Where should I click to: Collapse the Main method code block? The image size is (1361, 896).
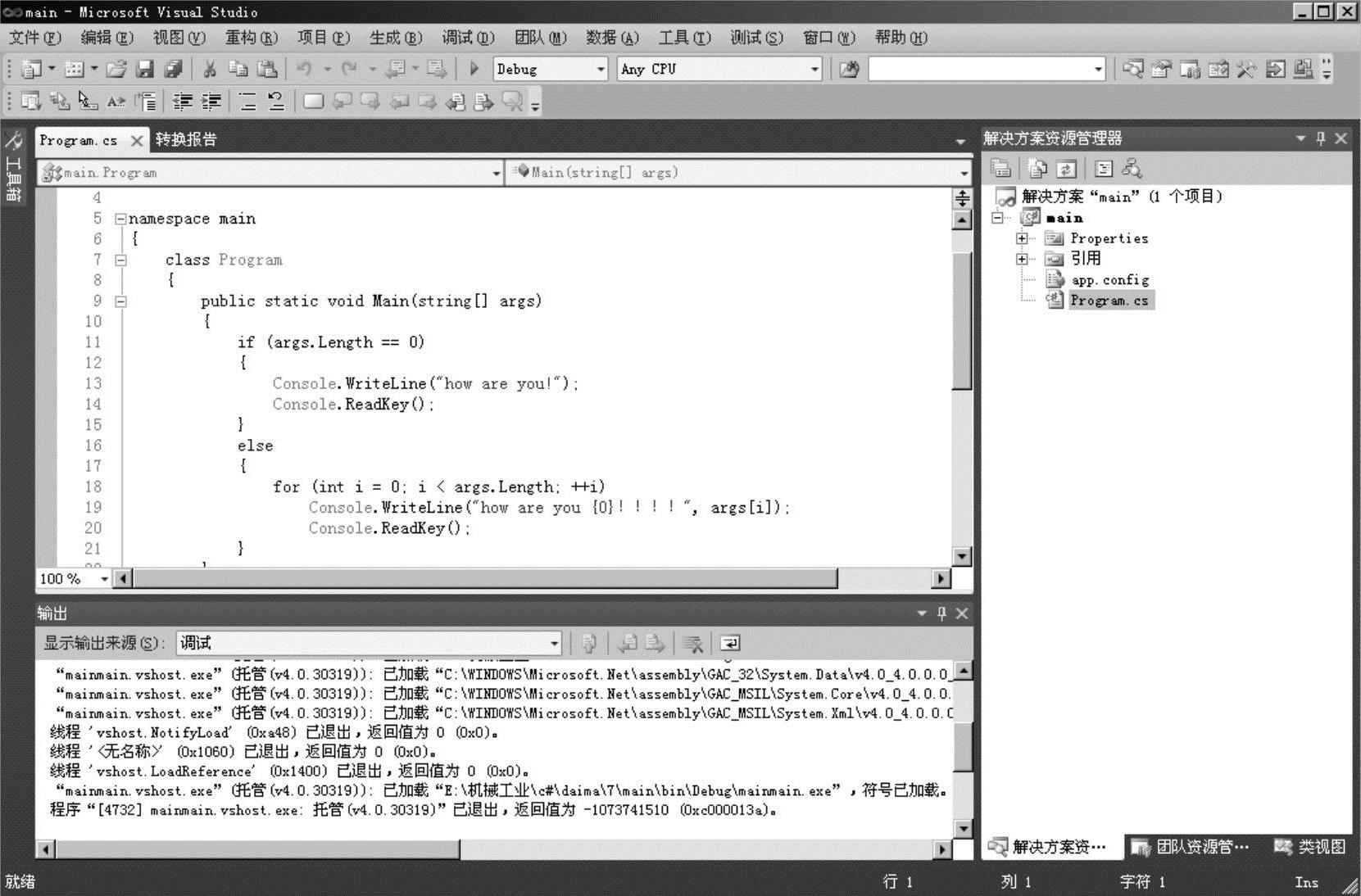120,301
